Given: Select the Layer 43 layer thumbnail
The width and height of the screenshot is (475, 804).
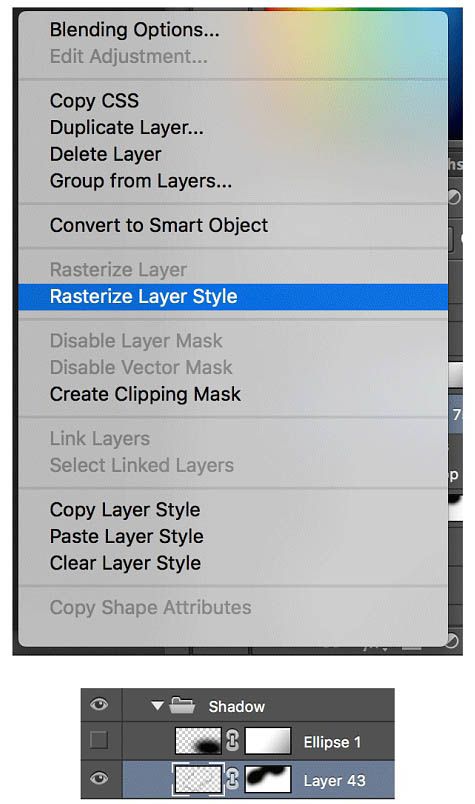Looking at the screenshot, I should click(x=199, y=779).
